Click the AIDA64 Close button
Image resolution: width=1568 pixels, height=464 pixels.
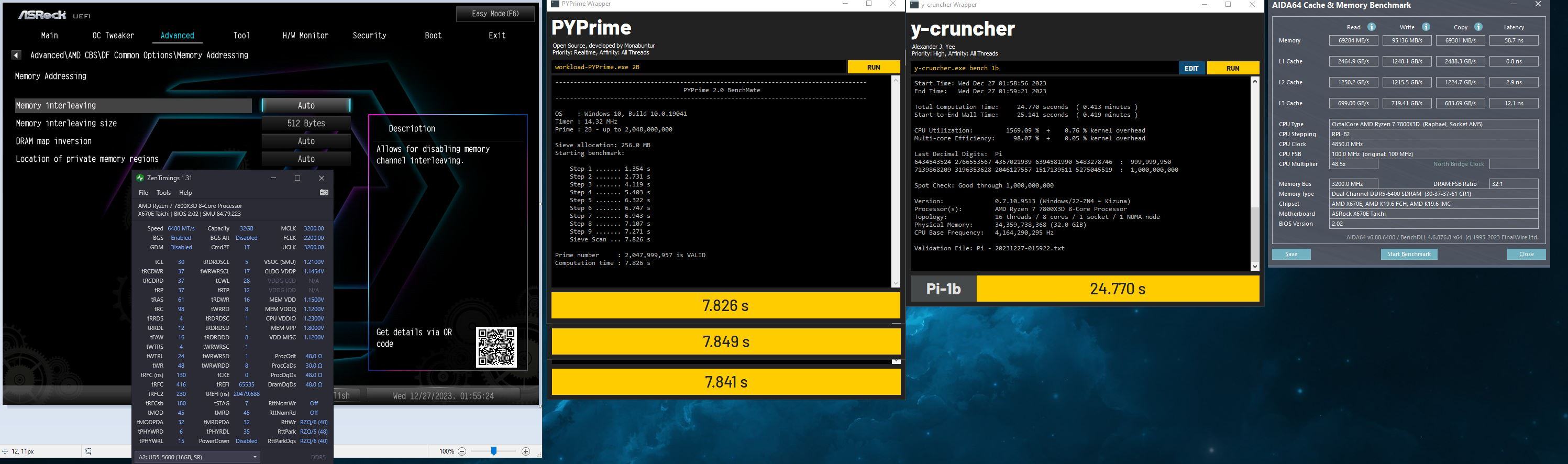[x=1526, y=254]
